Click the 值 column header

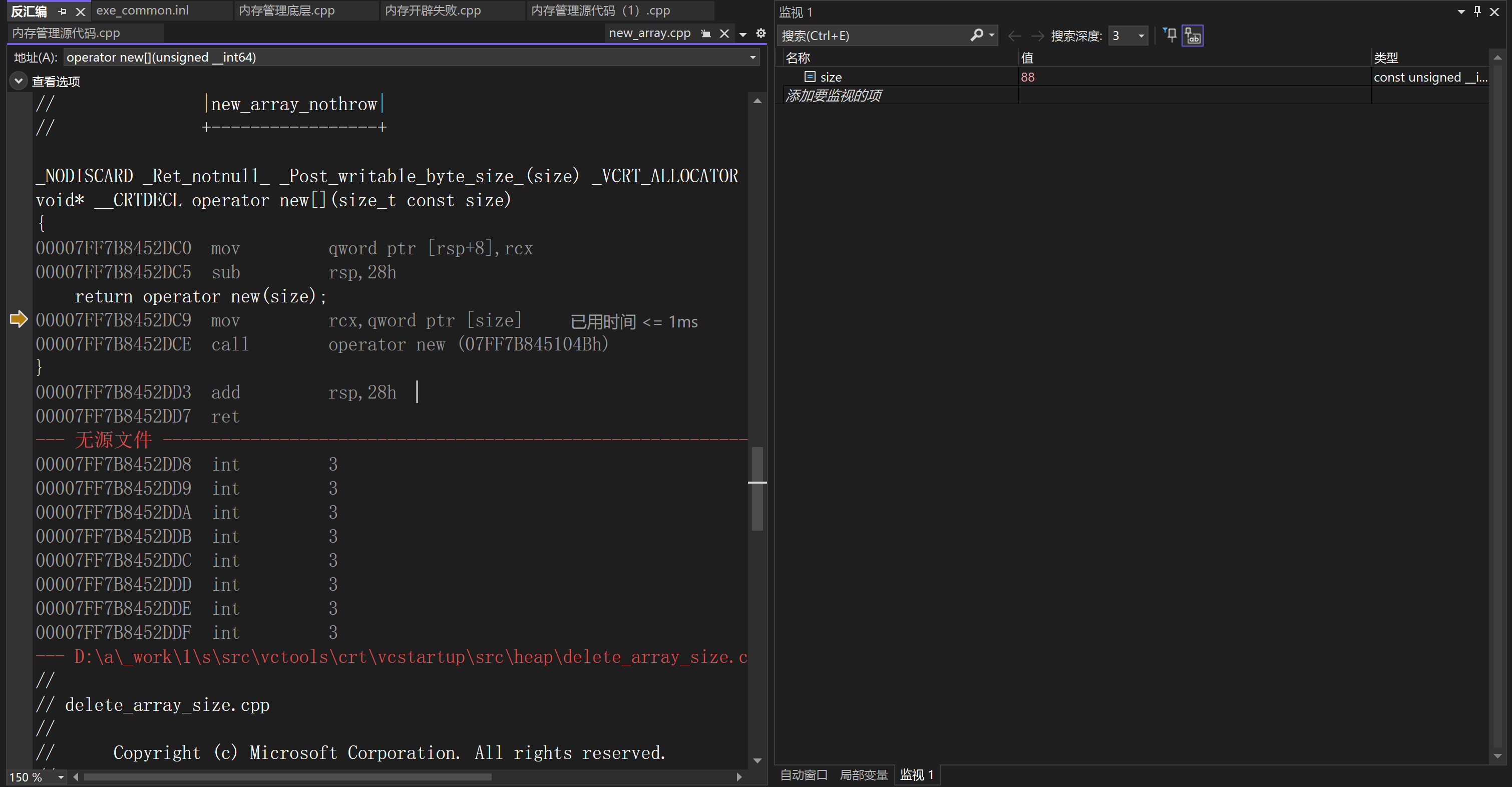[x=1026, y=58]
